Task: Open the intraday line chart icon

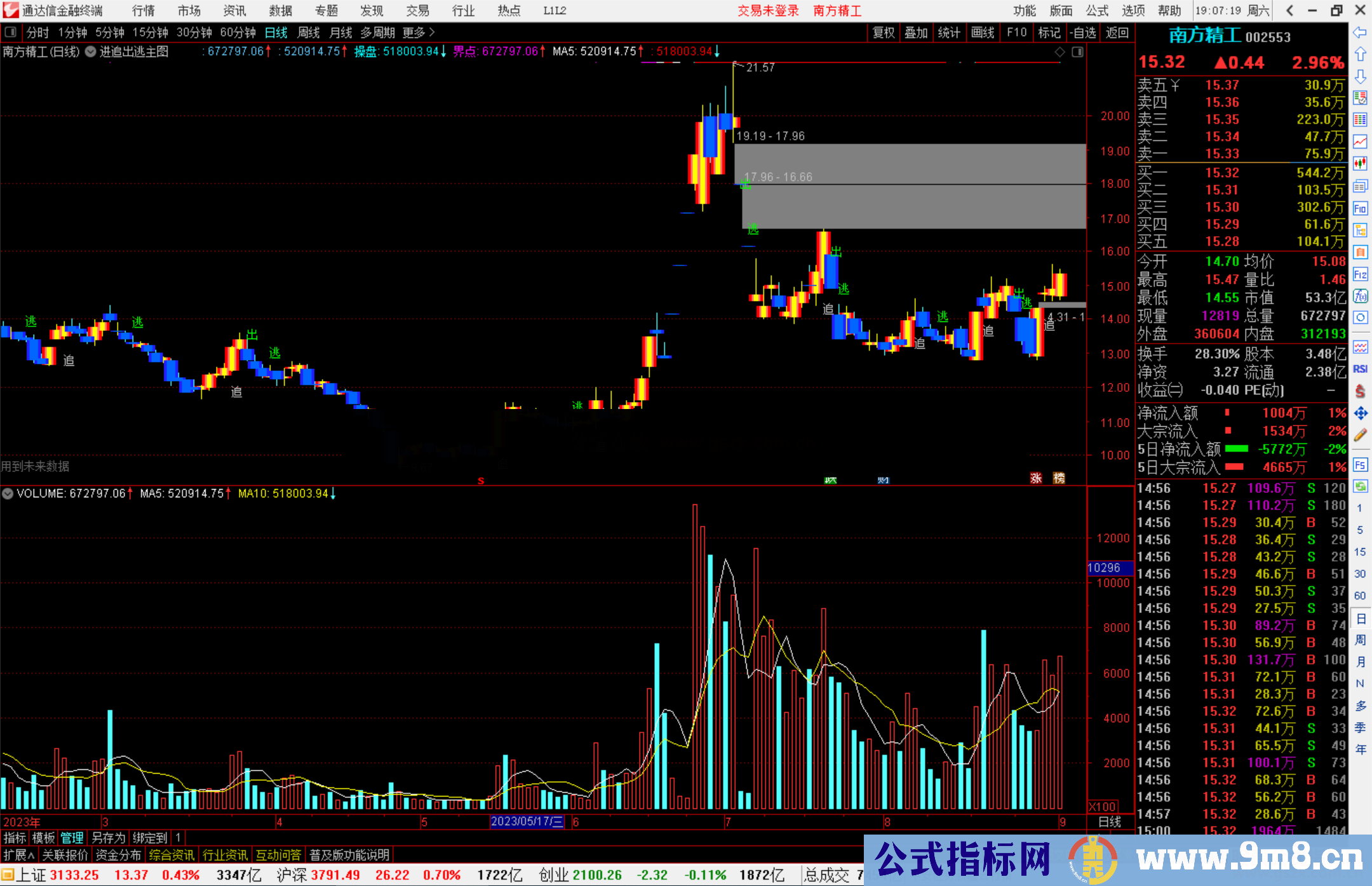Action: pyautogui.click(x=1360, y=142)
